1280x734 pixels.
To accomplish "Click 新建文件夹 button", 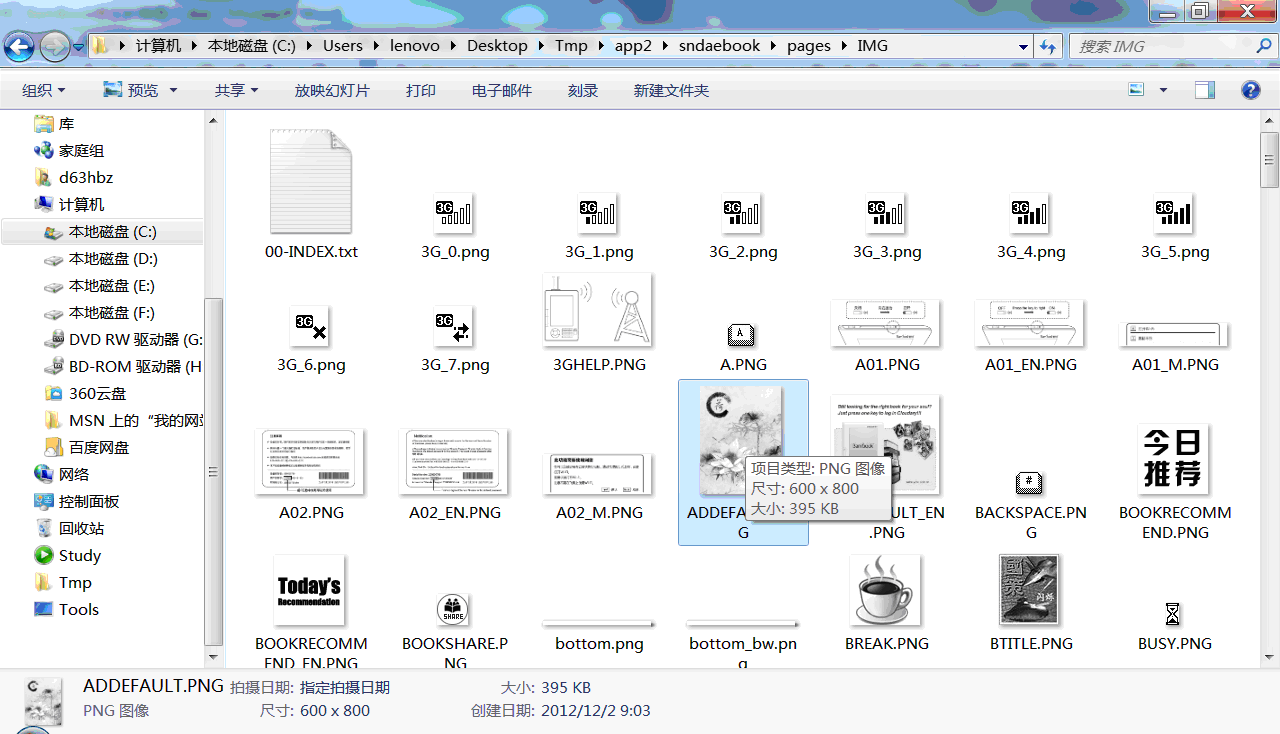I will (x=671, y=90).
